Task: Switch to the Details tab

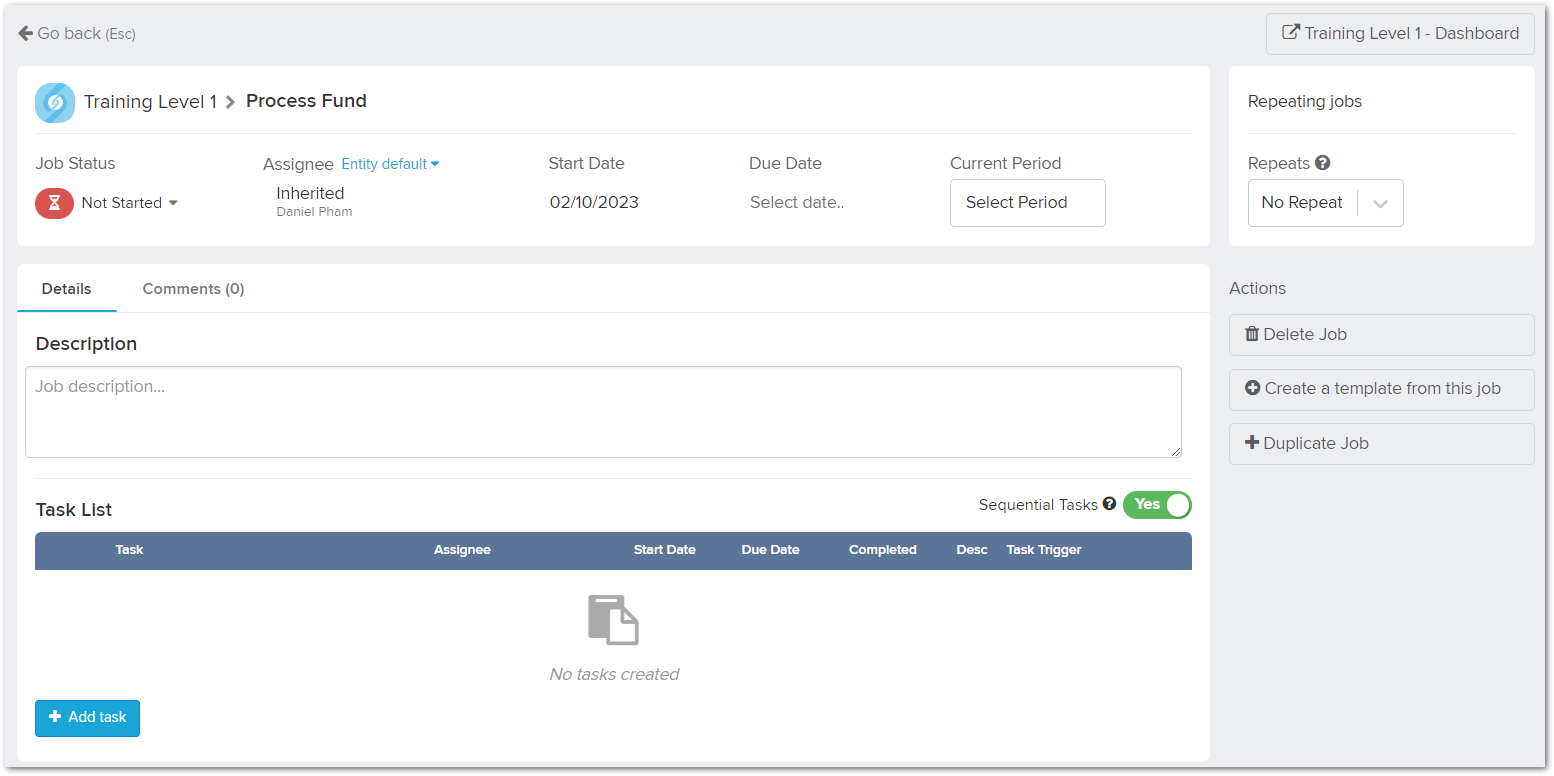Action: pos(66,289)
